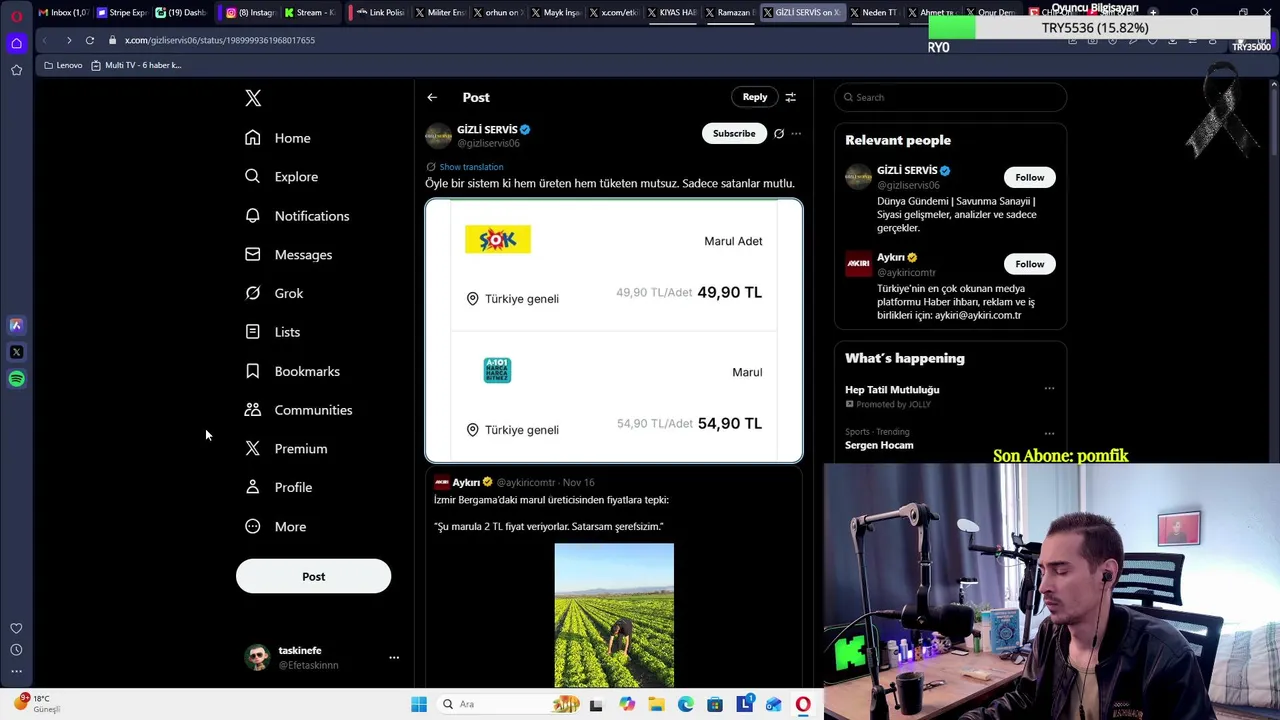Switch to the KIYAS HABER tab
Viewport: 1280px width, 720px height.
tap(671, 12)
